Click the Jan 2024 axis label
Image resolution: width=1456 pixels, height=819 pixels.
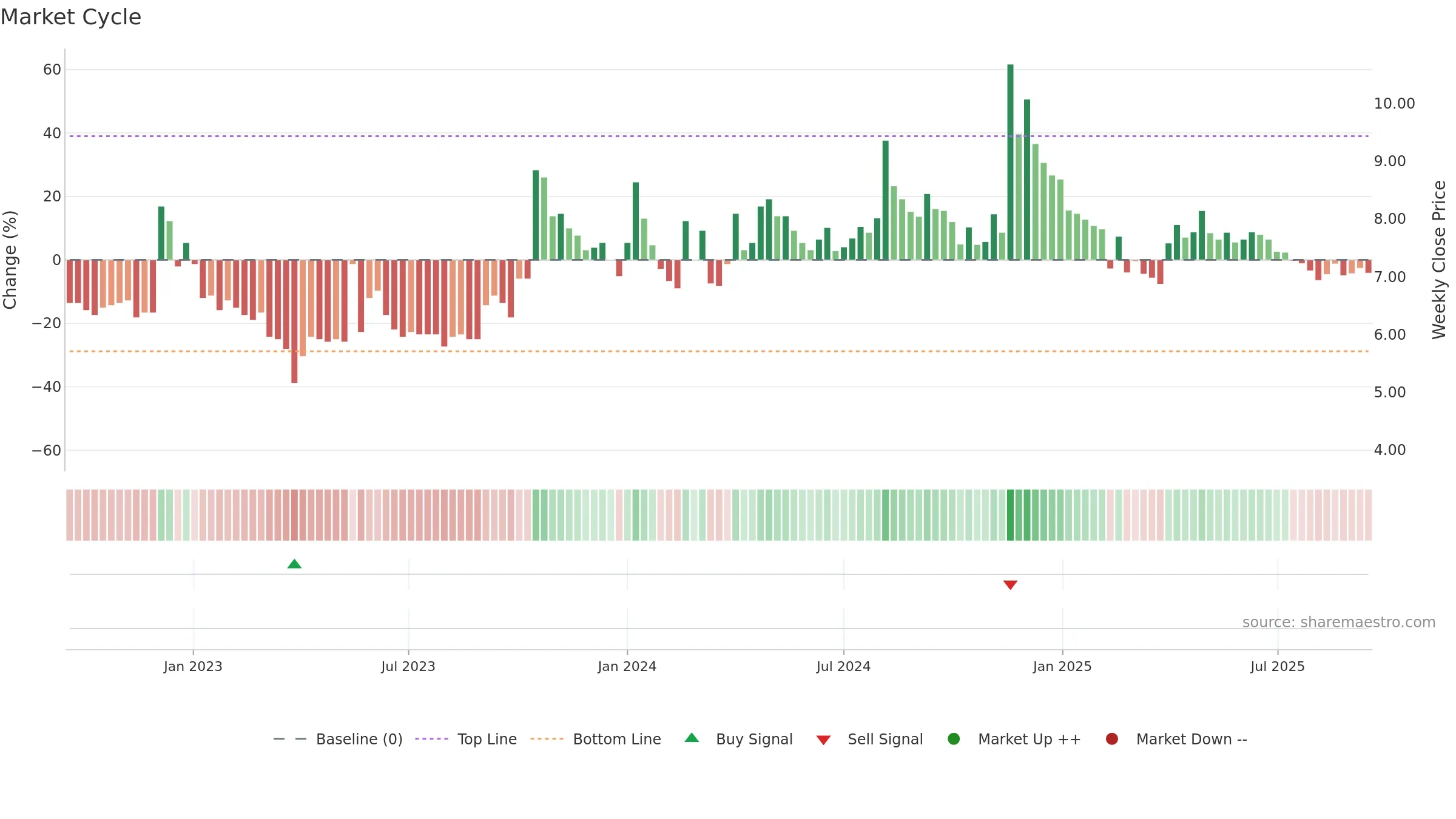pyautogui.click(x=627, y=666)
